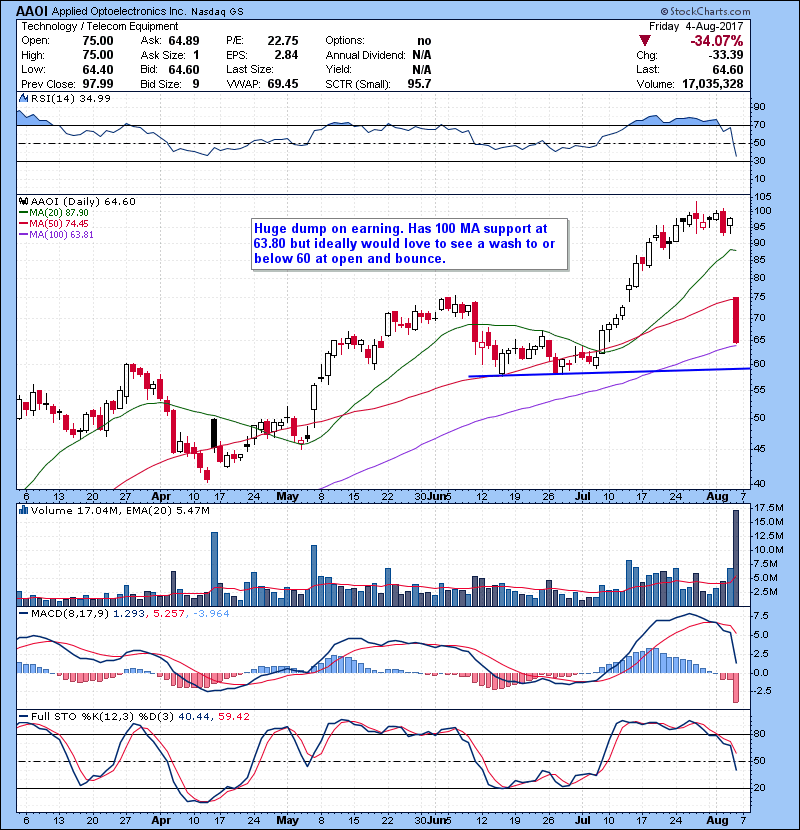
Task: Click the MA(100) 63.81 legend entry
Action: point(56,234)
